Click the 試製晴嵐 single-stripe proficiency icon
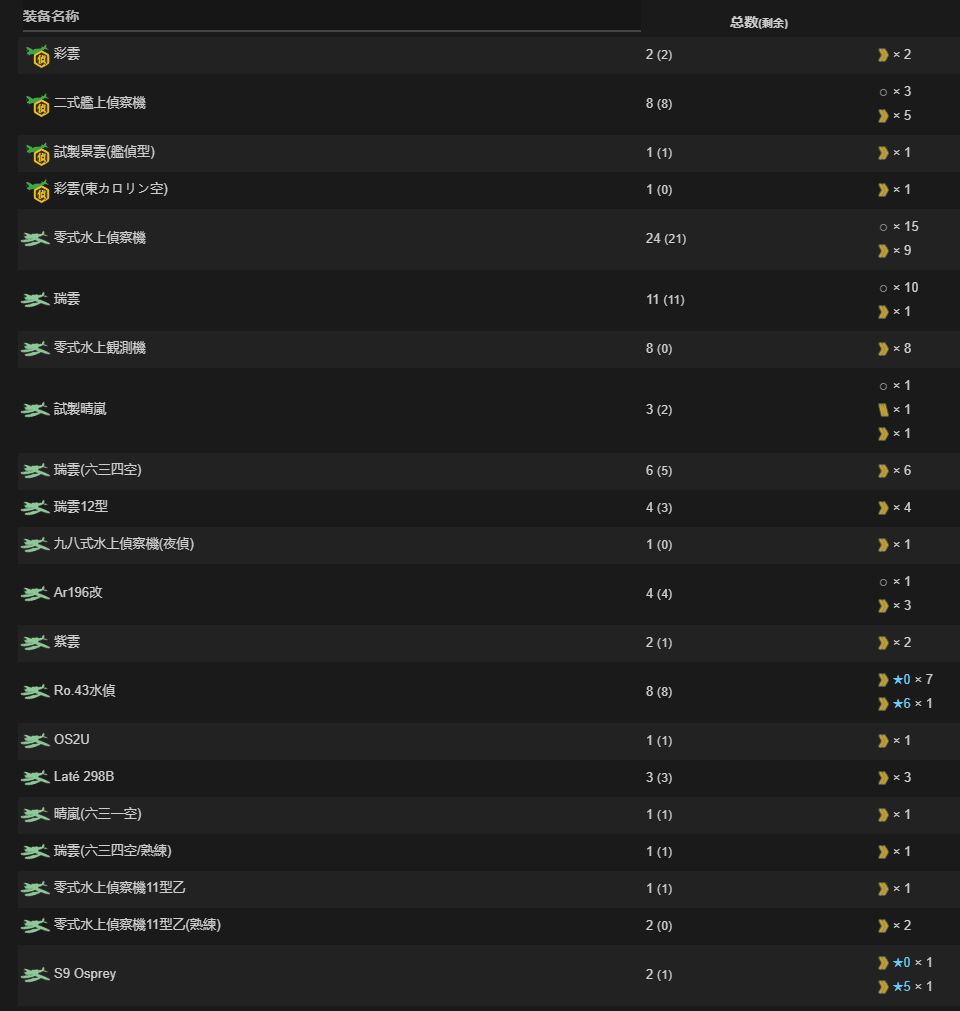960x1011 pixels. [x=883, y=410]
